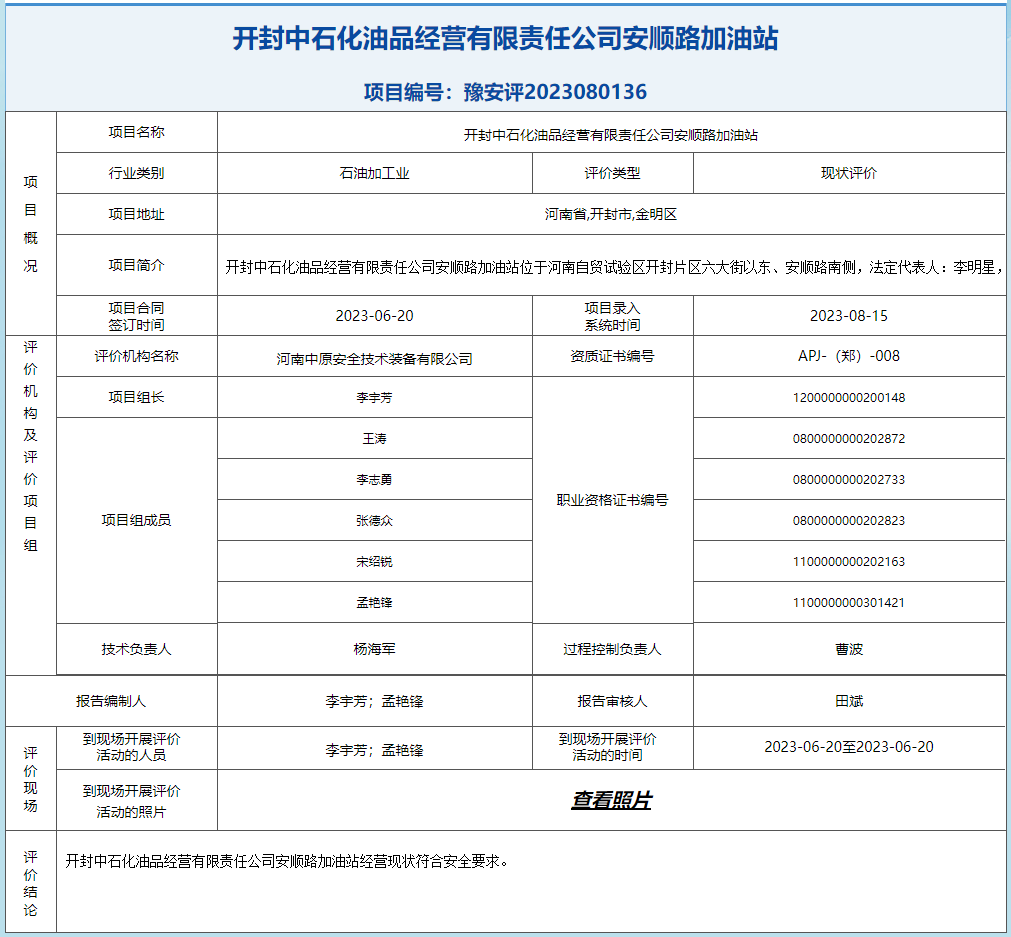Select report authors in 报告编制人 row
This screenshot has height=937, width=1011.
[x=375, y=702]
